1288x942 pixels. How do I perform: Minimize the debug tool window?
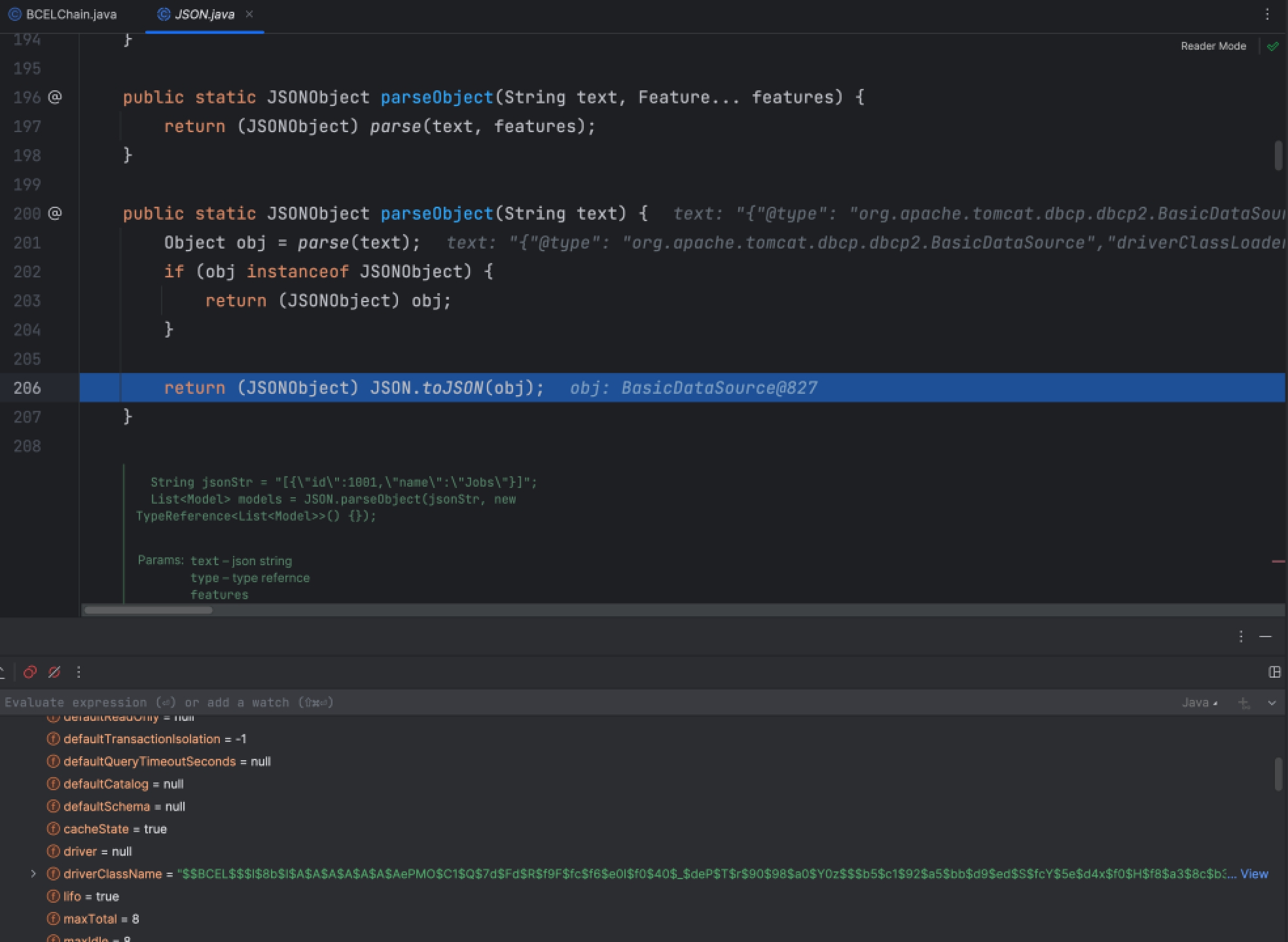pyautogui.click(x=1265, y=637)
